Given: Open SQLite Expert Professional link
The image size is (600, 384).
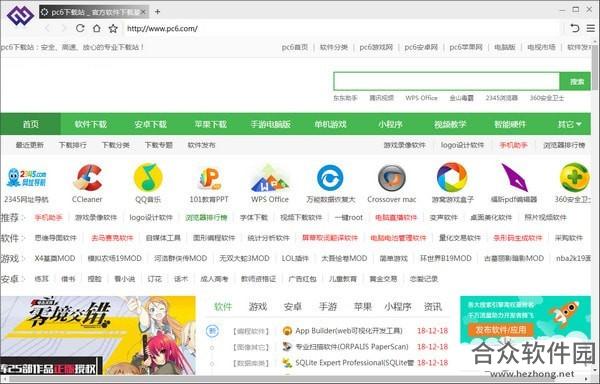Looking at the screenshot, I should [354, 362].
